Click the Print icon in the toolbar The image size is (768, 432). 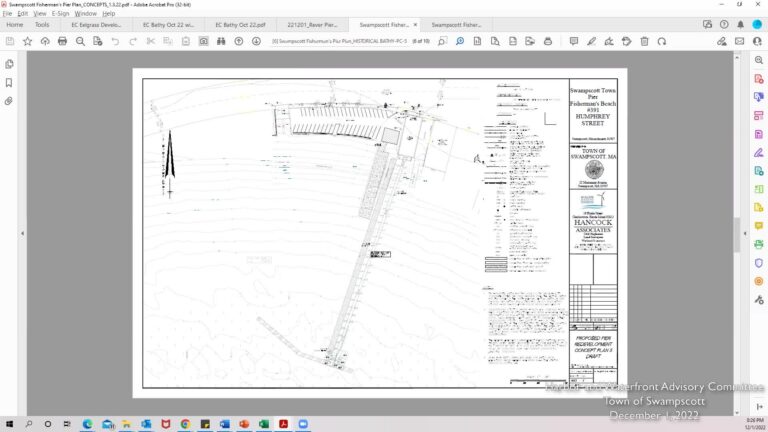(x=62, y=41)
